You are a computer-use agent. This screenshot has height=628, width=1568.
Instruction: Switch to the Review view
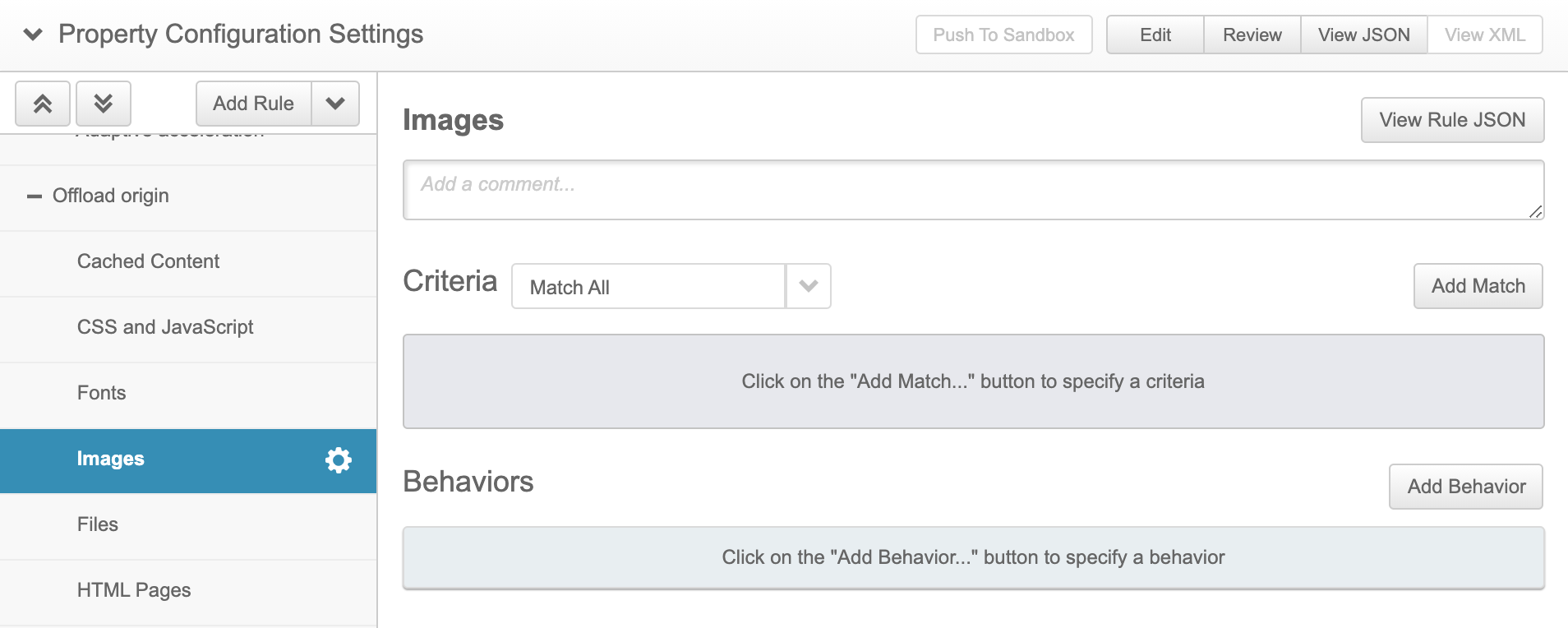[1252, 35]
